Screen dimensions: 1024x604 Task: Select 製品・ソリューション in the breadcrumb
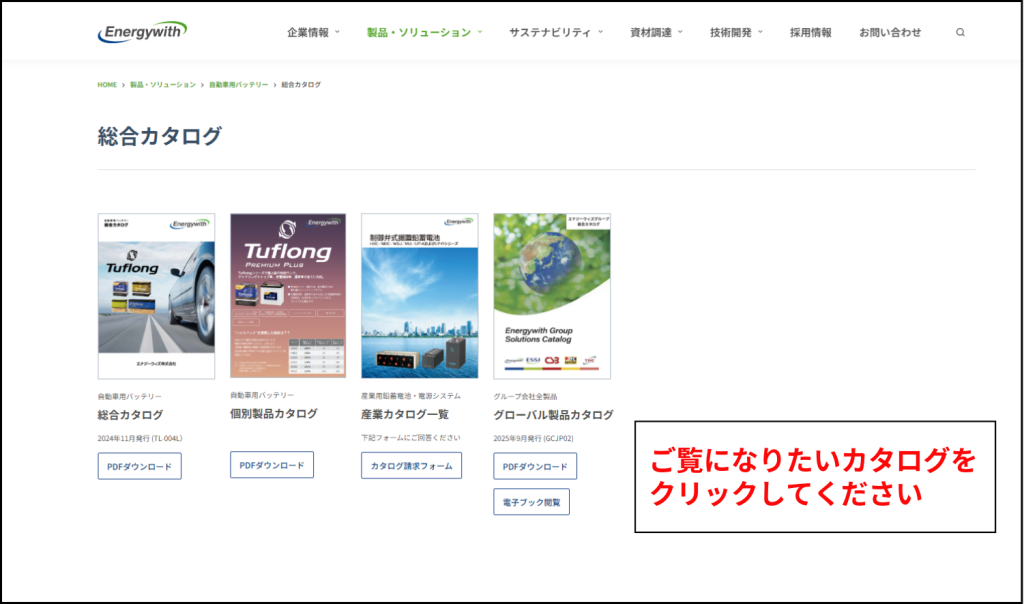tap(163, 85)
